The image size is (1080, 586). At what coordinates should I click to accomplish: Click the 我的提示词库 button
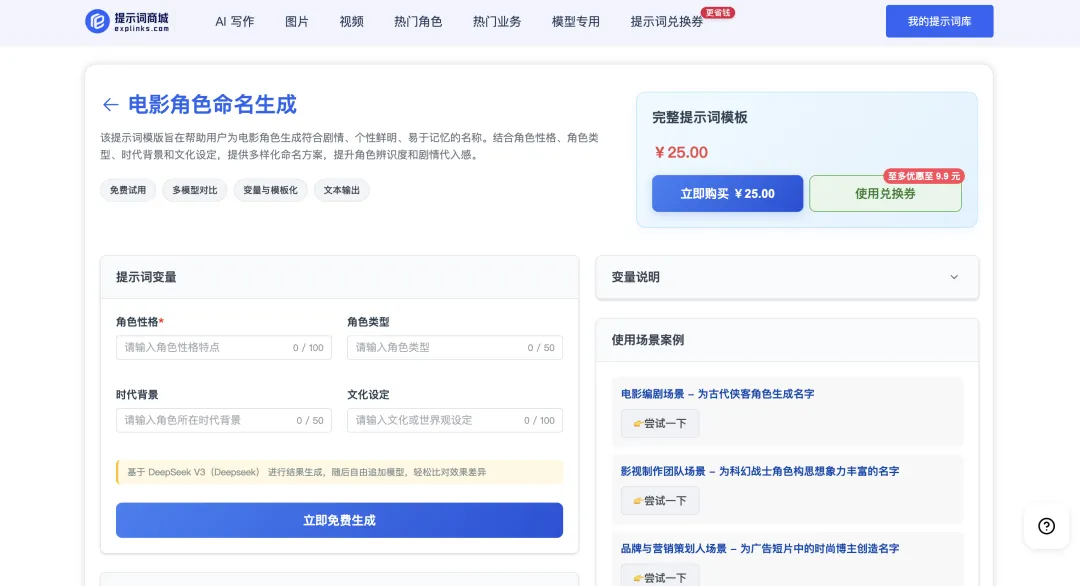point(939,21)
